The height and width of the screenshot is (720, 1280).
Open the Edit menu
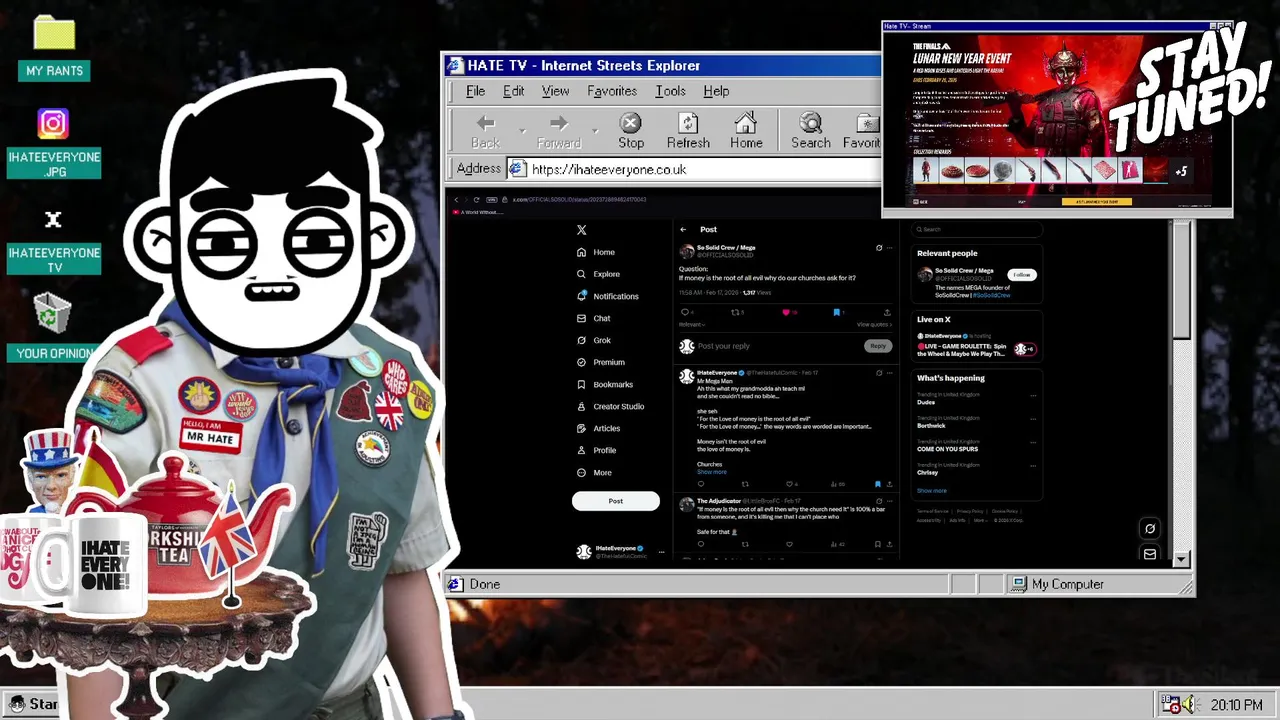point(513,91)
